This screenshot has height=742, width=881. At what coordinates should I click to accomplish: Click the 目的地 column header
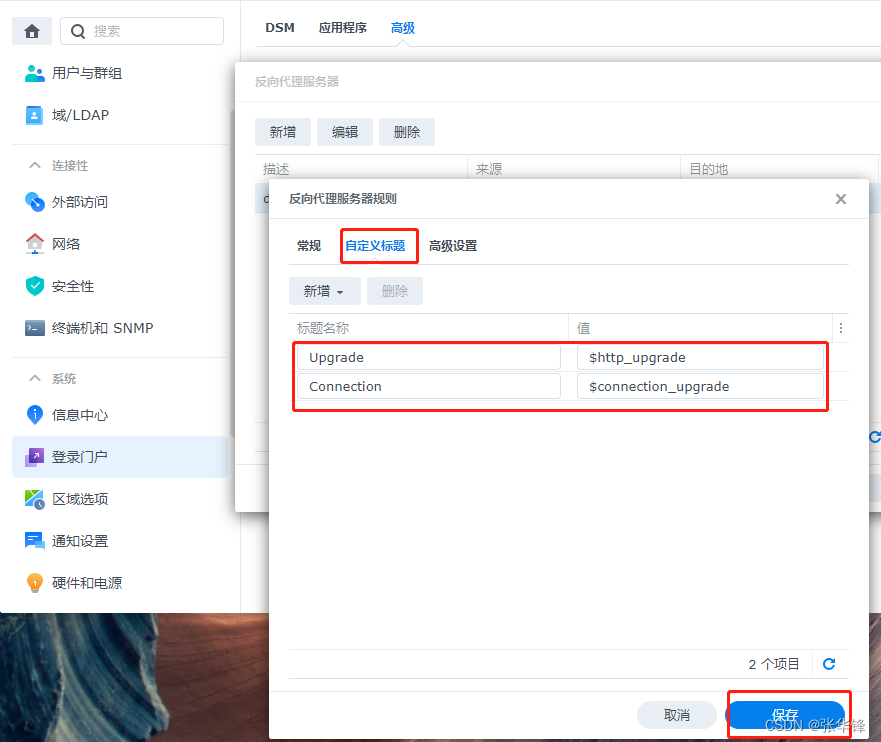pyautogui.click(x=780, y=168)
